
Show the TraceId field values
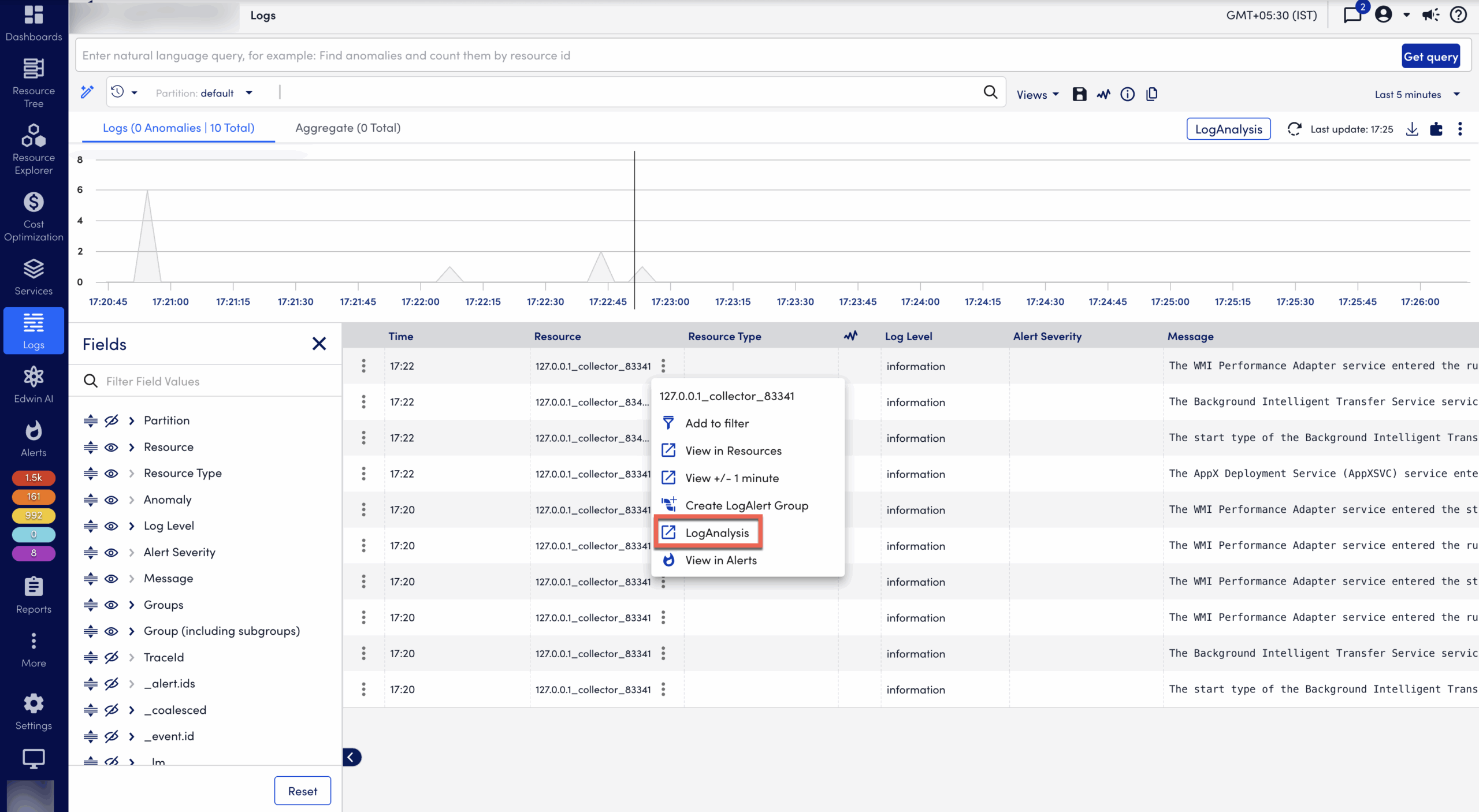point(110,657)
